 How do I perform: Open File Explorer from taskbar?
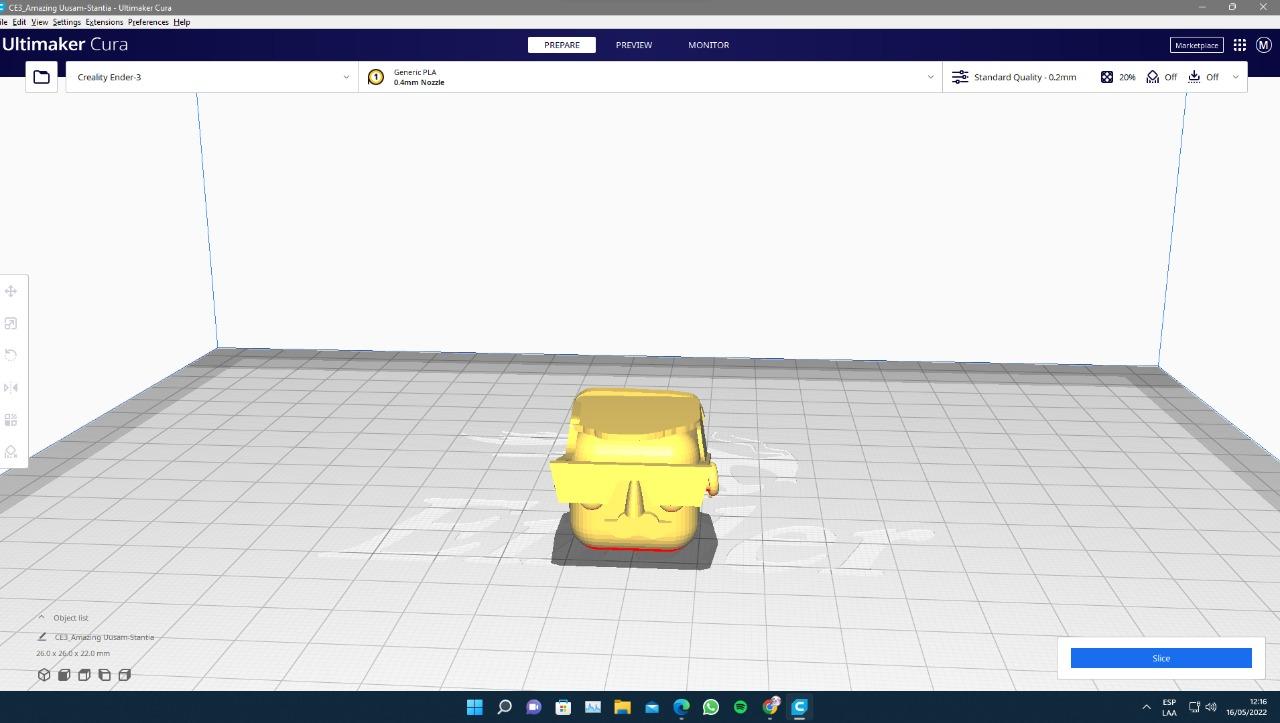click(x=622, y=707)
